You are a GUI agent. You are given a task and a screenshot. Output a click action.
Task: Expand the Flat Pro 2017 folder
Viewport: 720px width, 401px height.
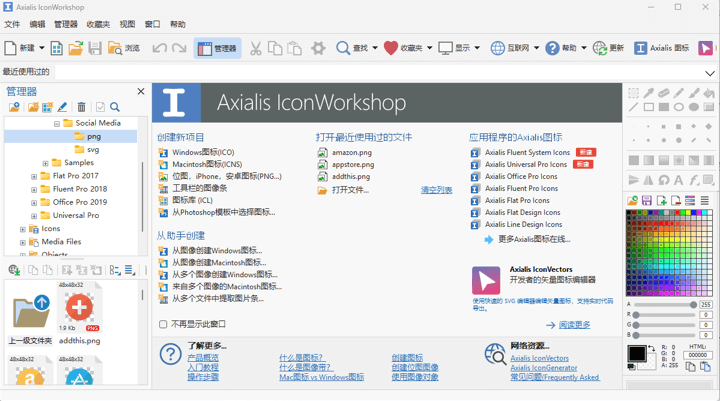pyautogui.click(x=33, y=176)
